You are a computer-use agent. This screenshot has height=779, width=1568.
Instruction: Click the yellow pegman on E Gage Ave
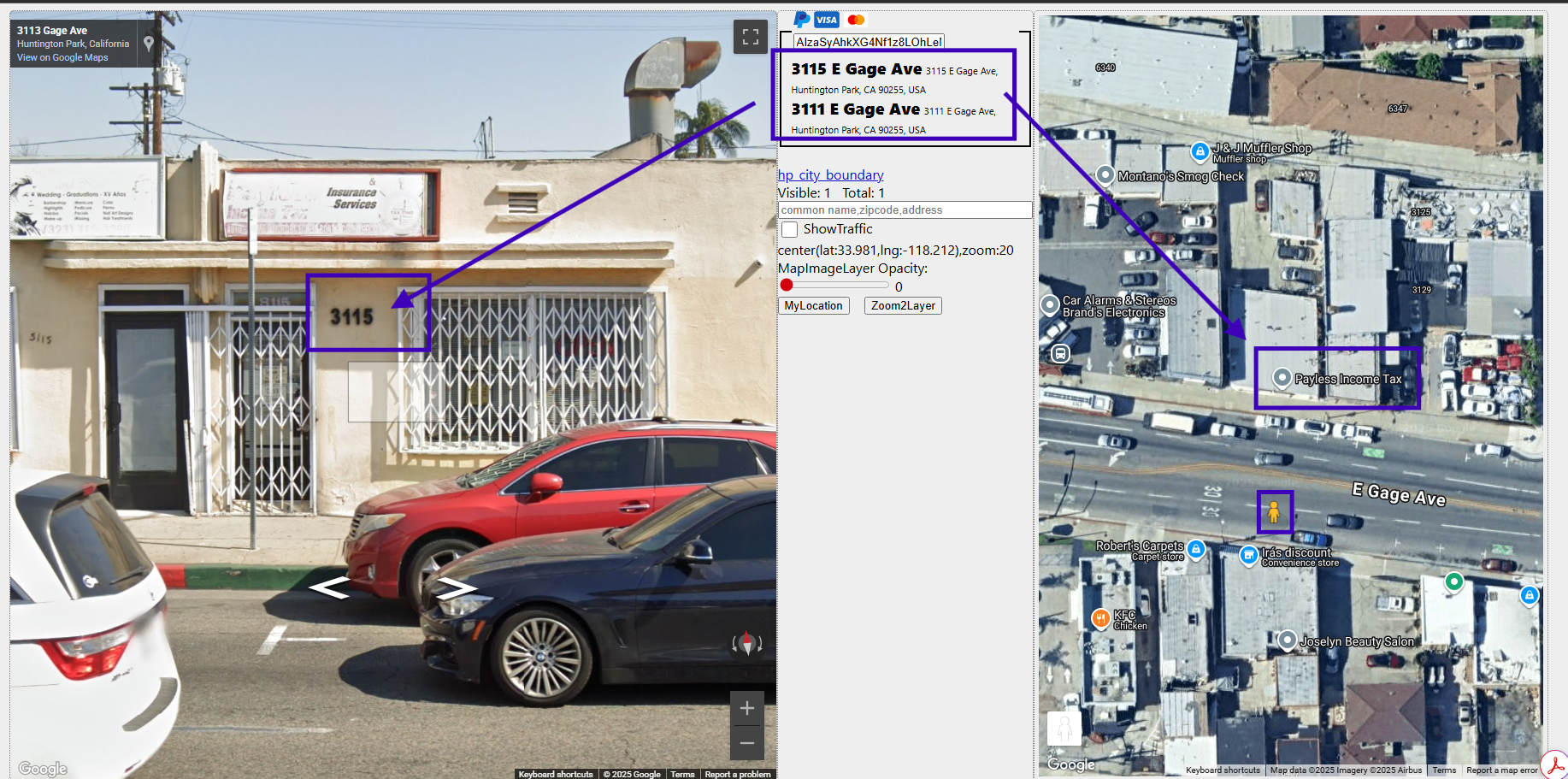point(1274,512)
